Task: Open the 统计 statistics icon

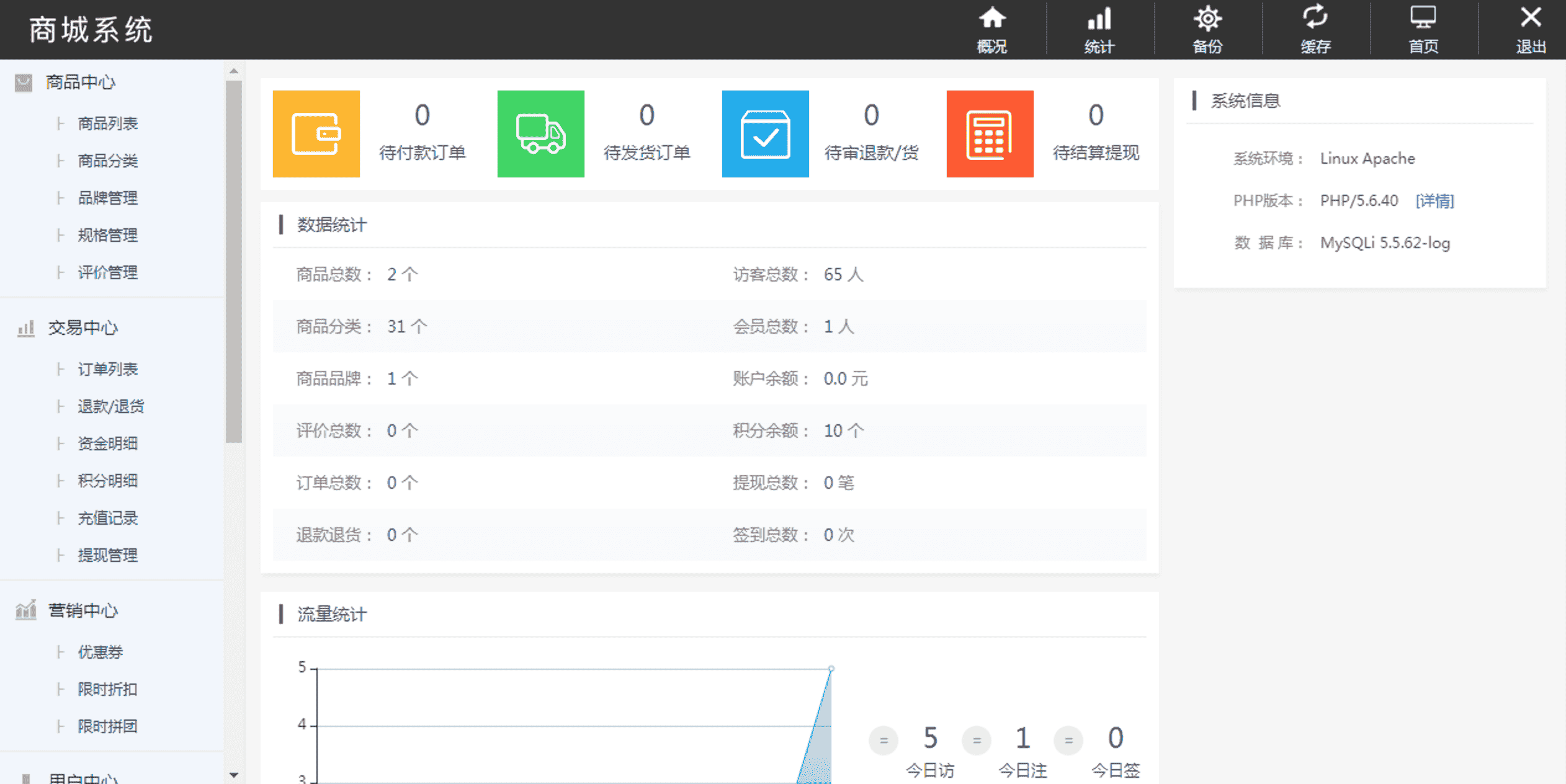Action: [1099, 28]
